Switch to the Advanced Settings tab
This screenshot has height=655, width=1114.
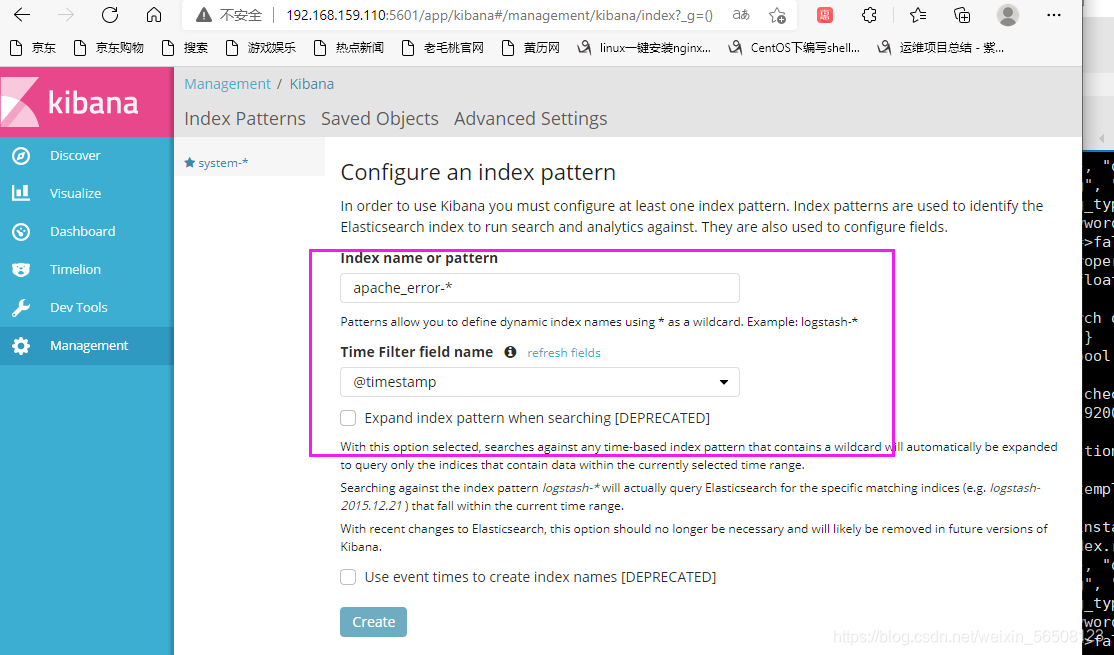(531, 119)
